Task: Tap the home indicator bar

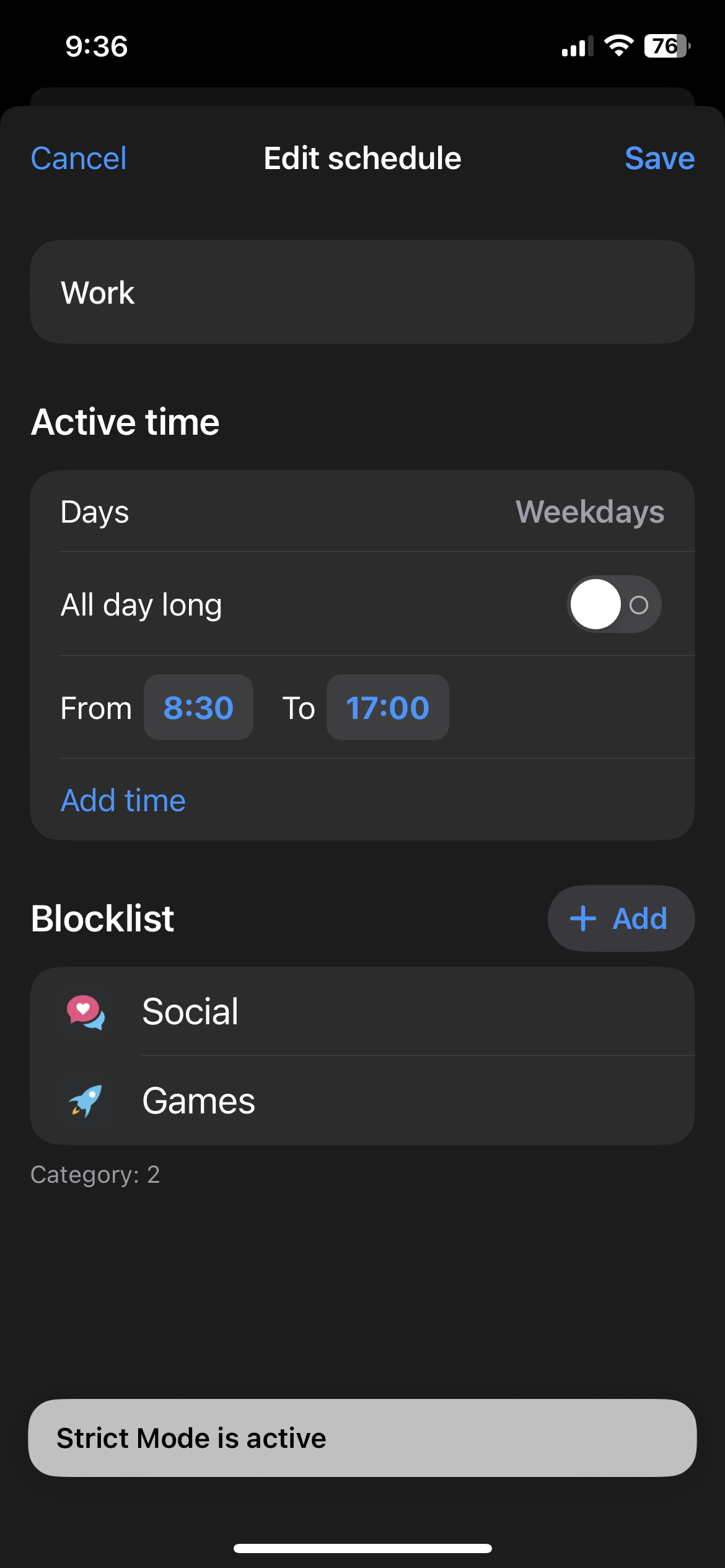Action: pos(362,1548)
